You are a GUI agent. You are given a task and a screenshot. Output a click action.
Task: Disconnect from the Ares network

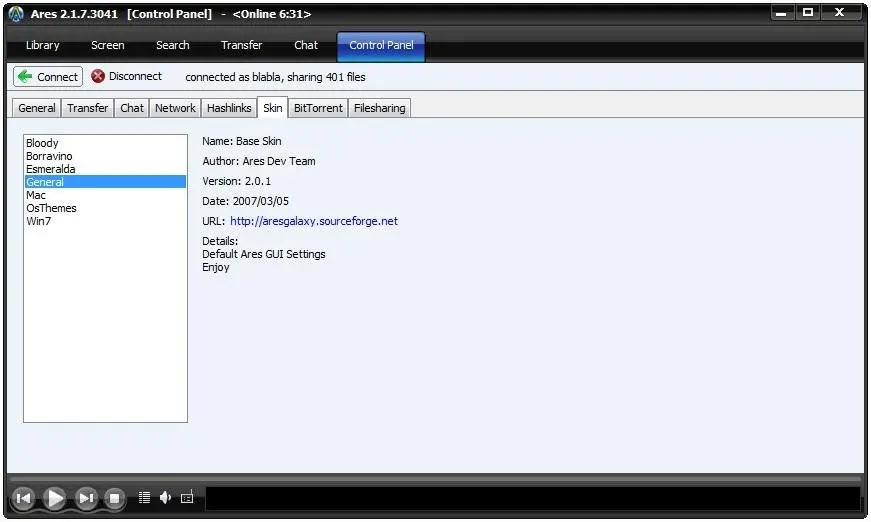tap(127, 76)
